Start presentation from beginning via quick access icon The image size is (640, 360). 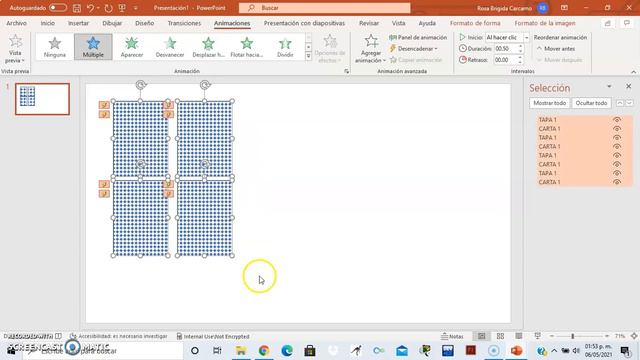[x=122, y=8]
